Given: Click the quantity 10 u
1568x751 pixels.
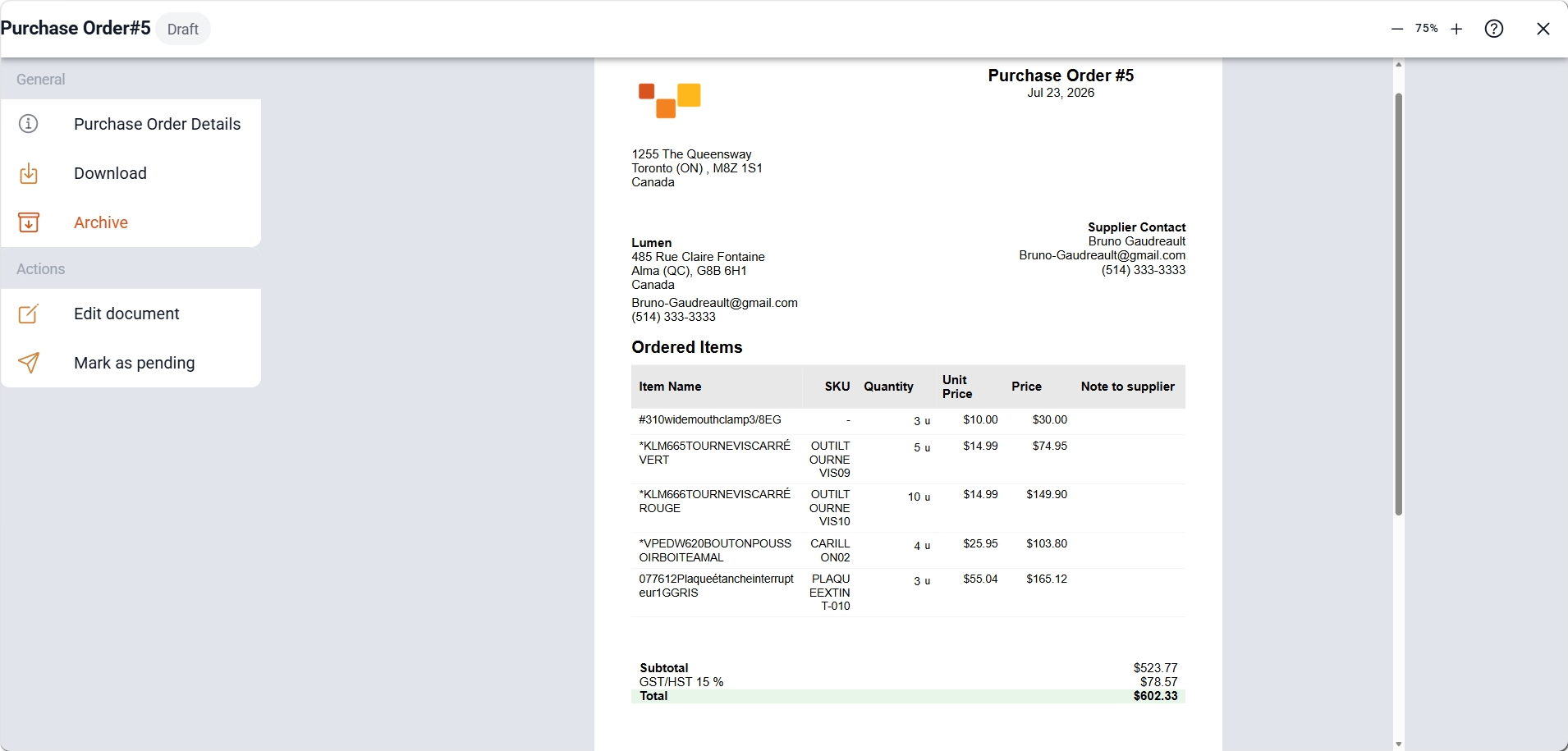Looking at the screenshot, I should [919, 497].
